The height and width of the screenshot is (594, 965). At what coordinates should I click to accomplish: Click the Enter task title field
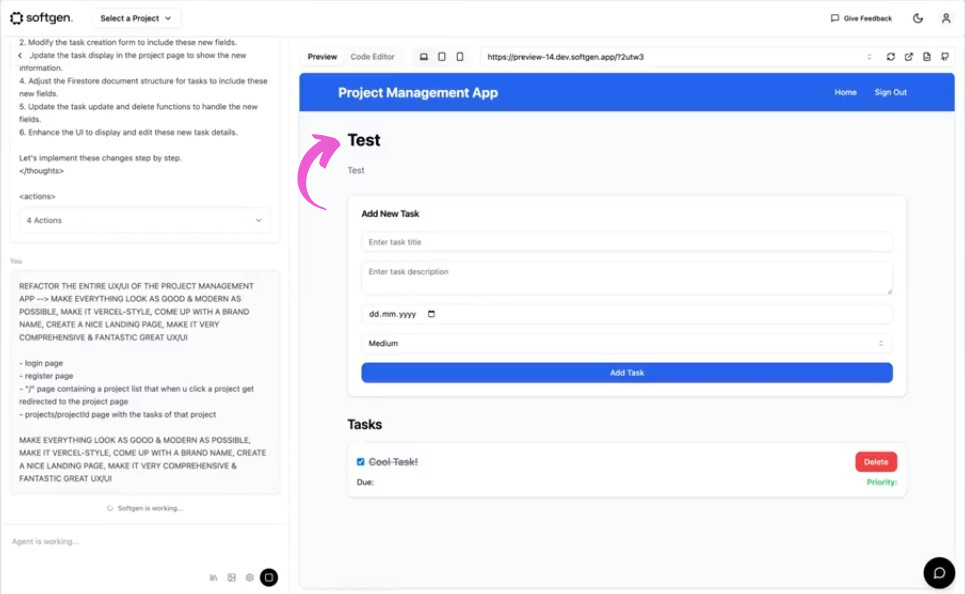[x=627, y=242]
